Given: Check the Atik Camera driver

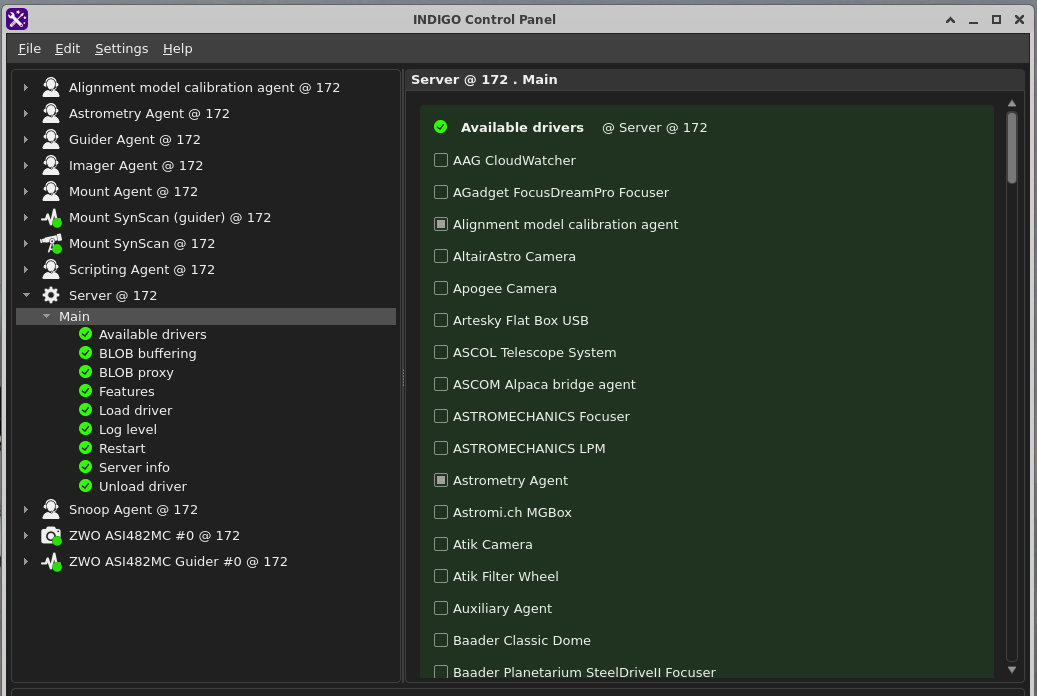Looking at the screenshot, I should click(x=440, y=544).
